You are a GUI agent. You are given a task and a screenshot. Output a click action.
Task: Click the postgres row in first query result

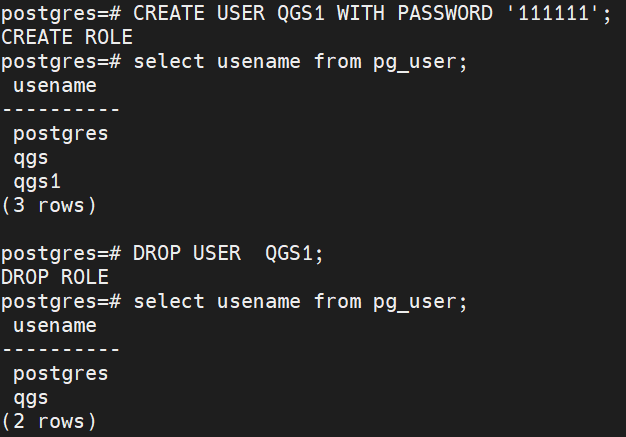[x=61, y=133]
